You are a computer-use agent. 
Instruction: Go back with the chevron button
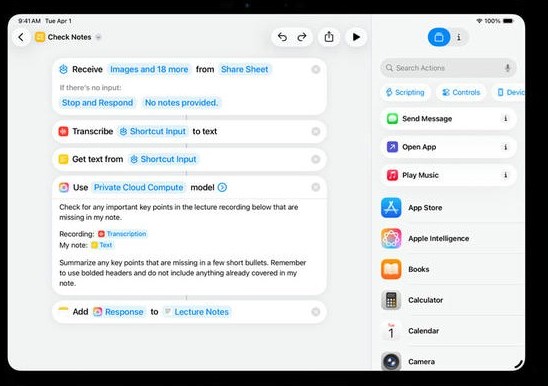(x=21, y=37)
